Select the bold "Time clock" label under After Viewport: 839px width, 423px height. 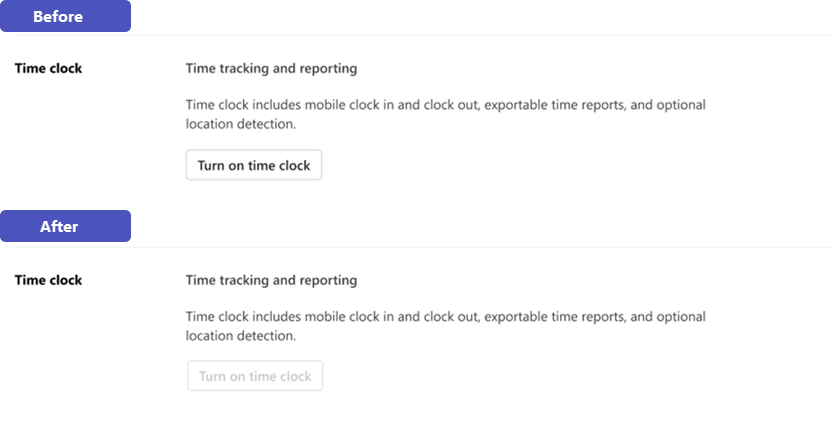coord(49,280)
